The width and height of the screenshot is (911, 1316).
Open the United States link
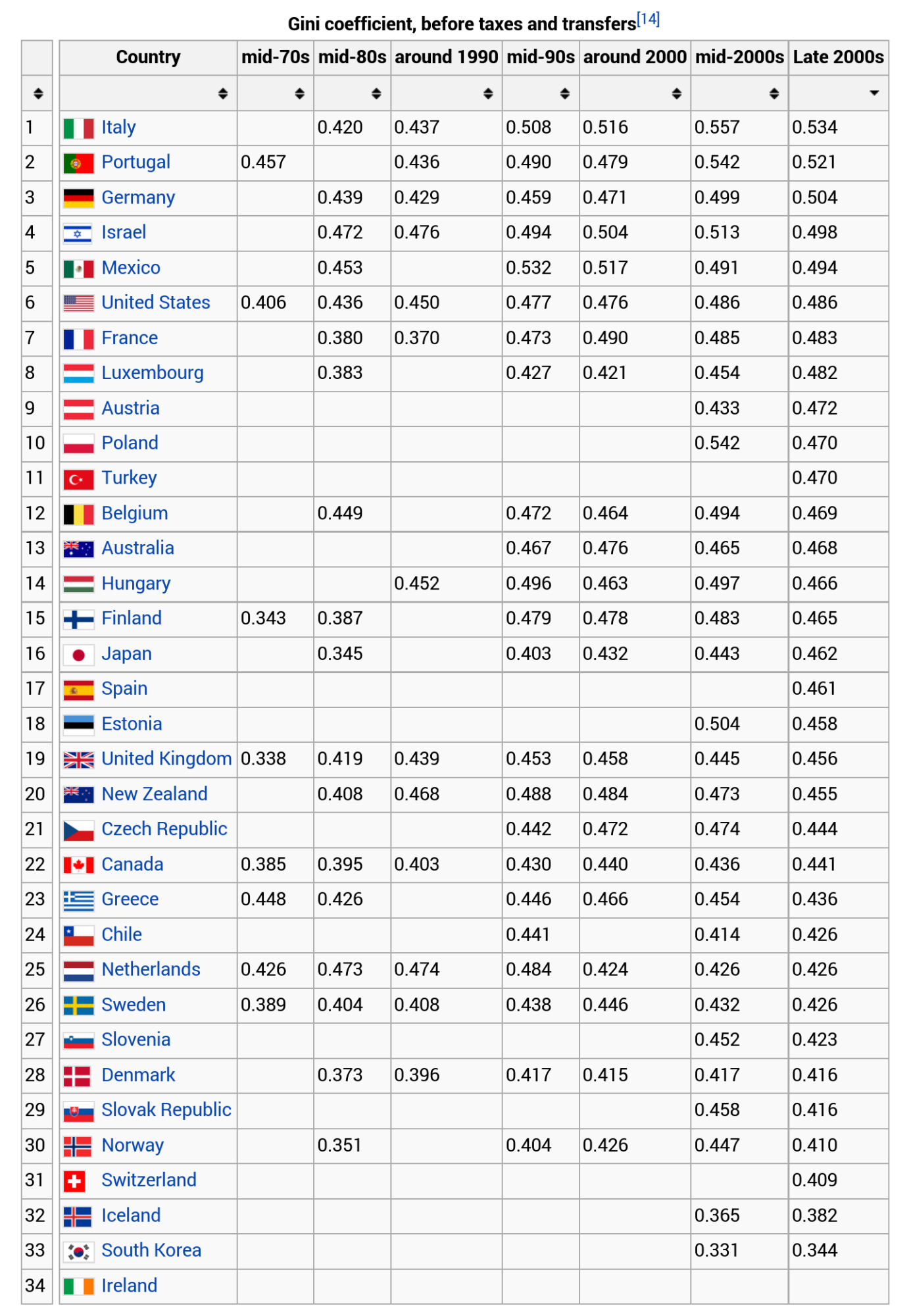click(x=156, y=303)
